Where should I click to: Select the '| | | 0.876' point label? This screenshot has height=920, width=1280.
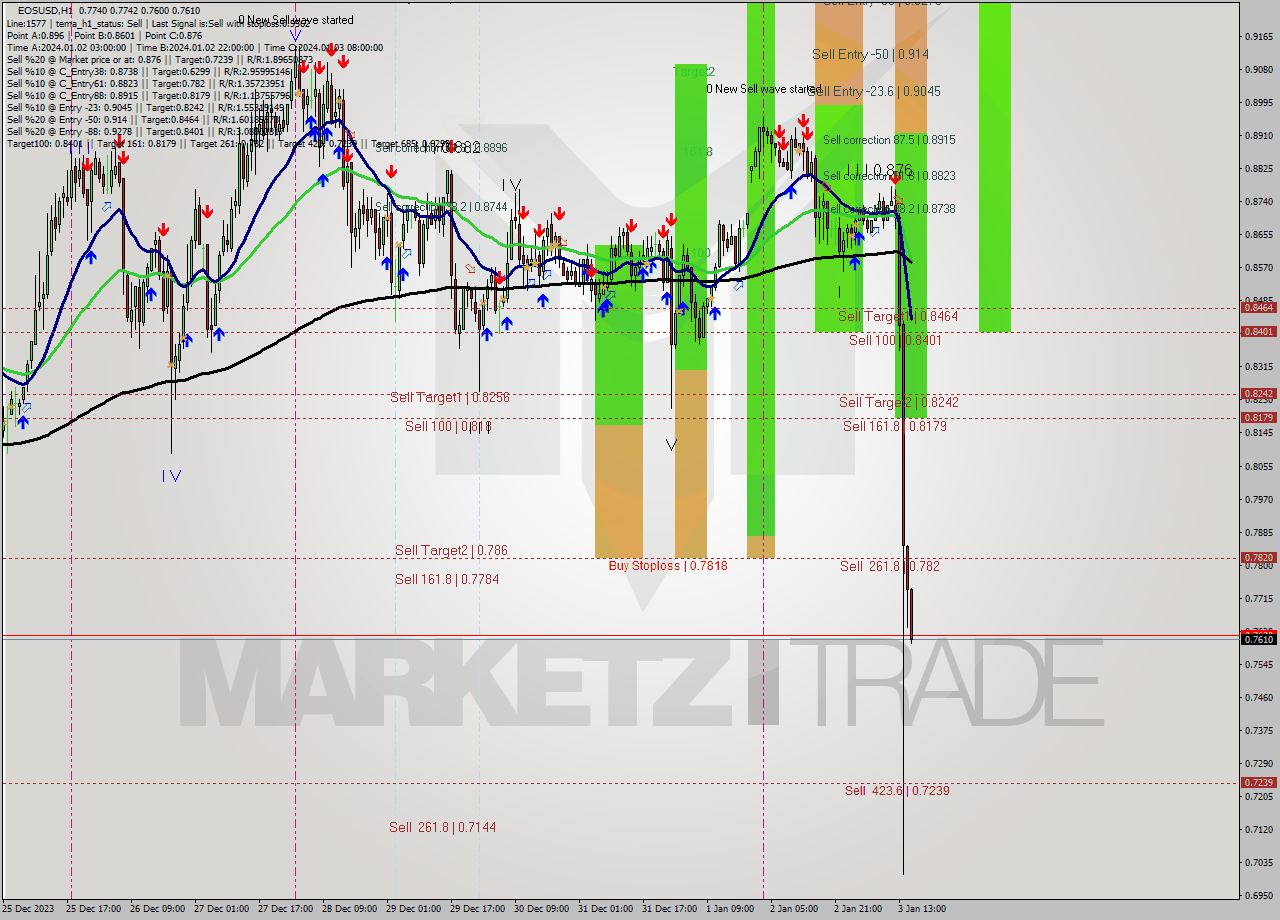point(880,170)
